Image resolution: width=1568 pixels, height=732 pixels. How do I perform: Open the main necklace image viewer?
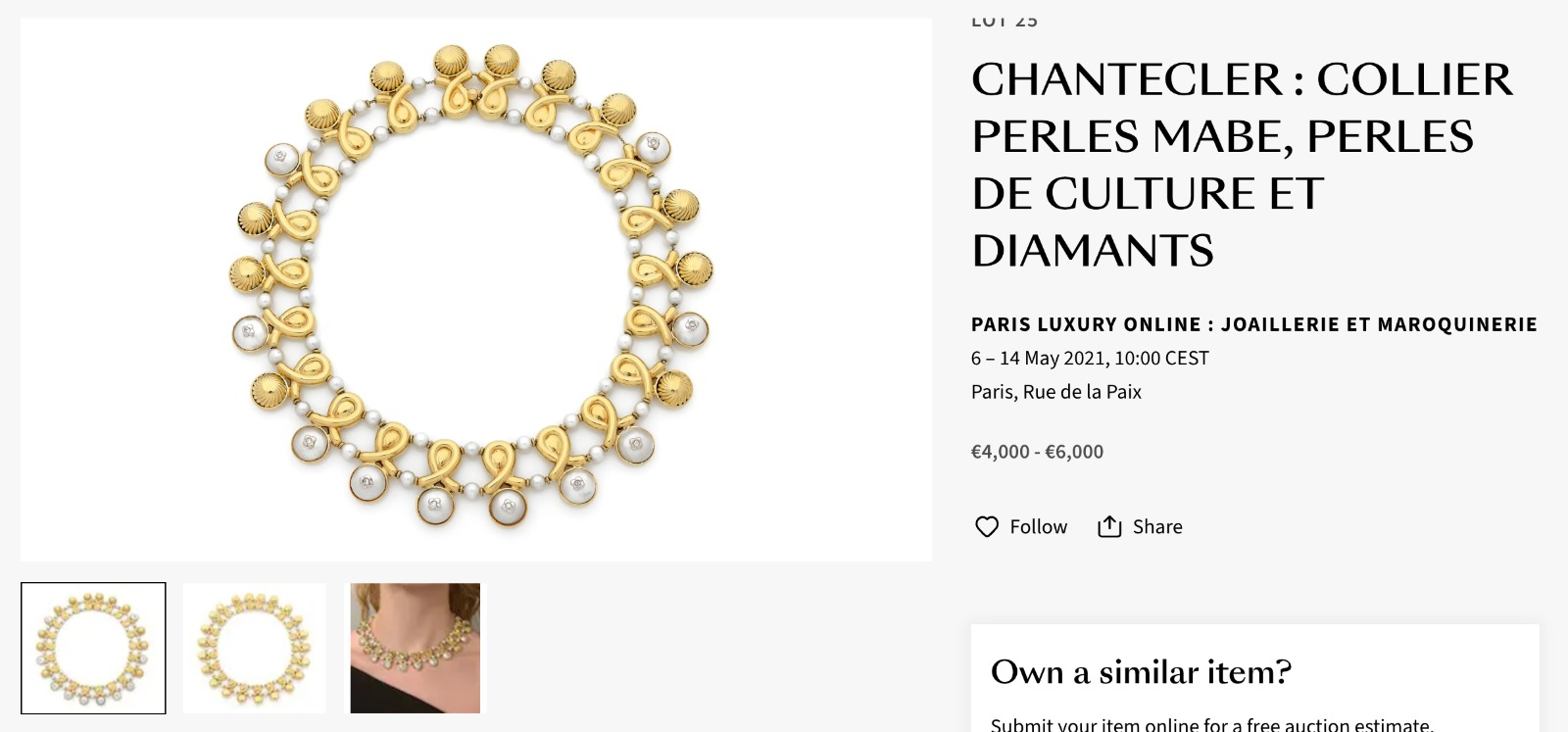(x=476, y=289)
